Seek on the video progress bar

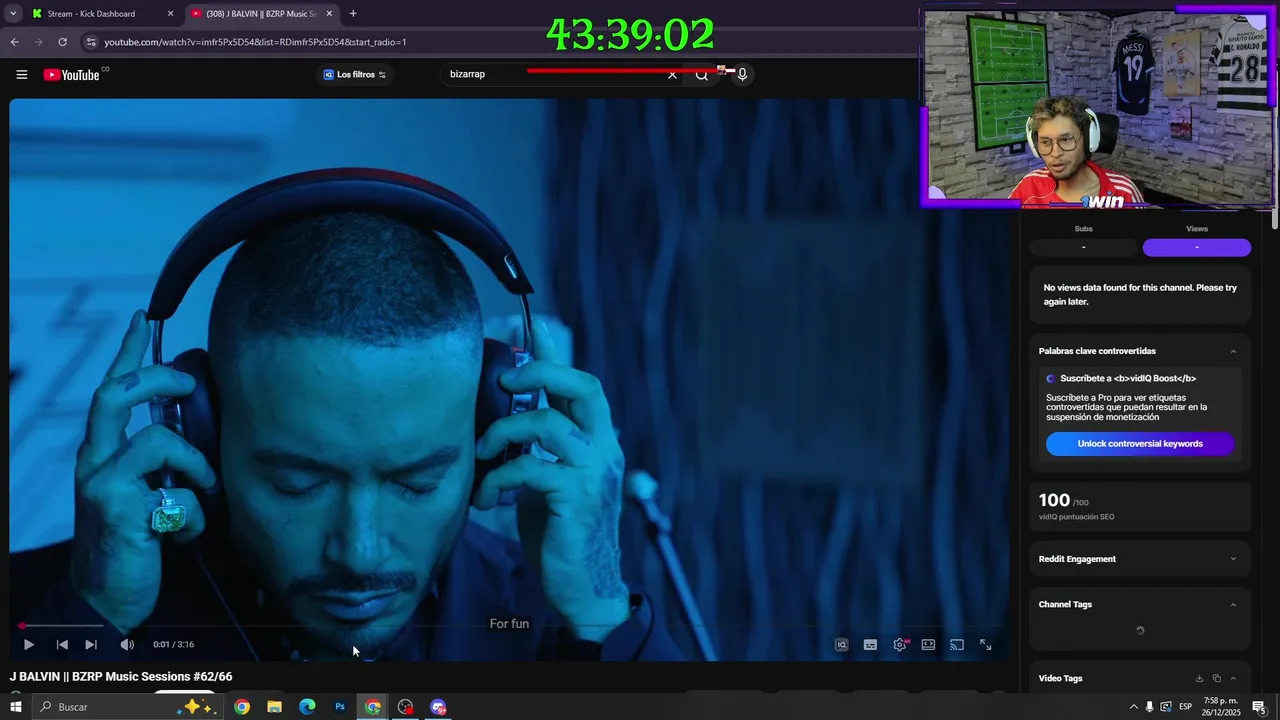coord(508,626)
